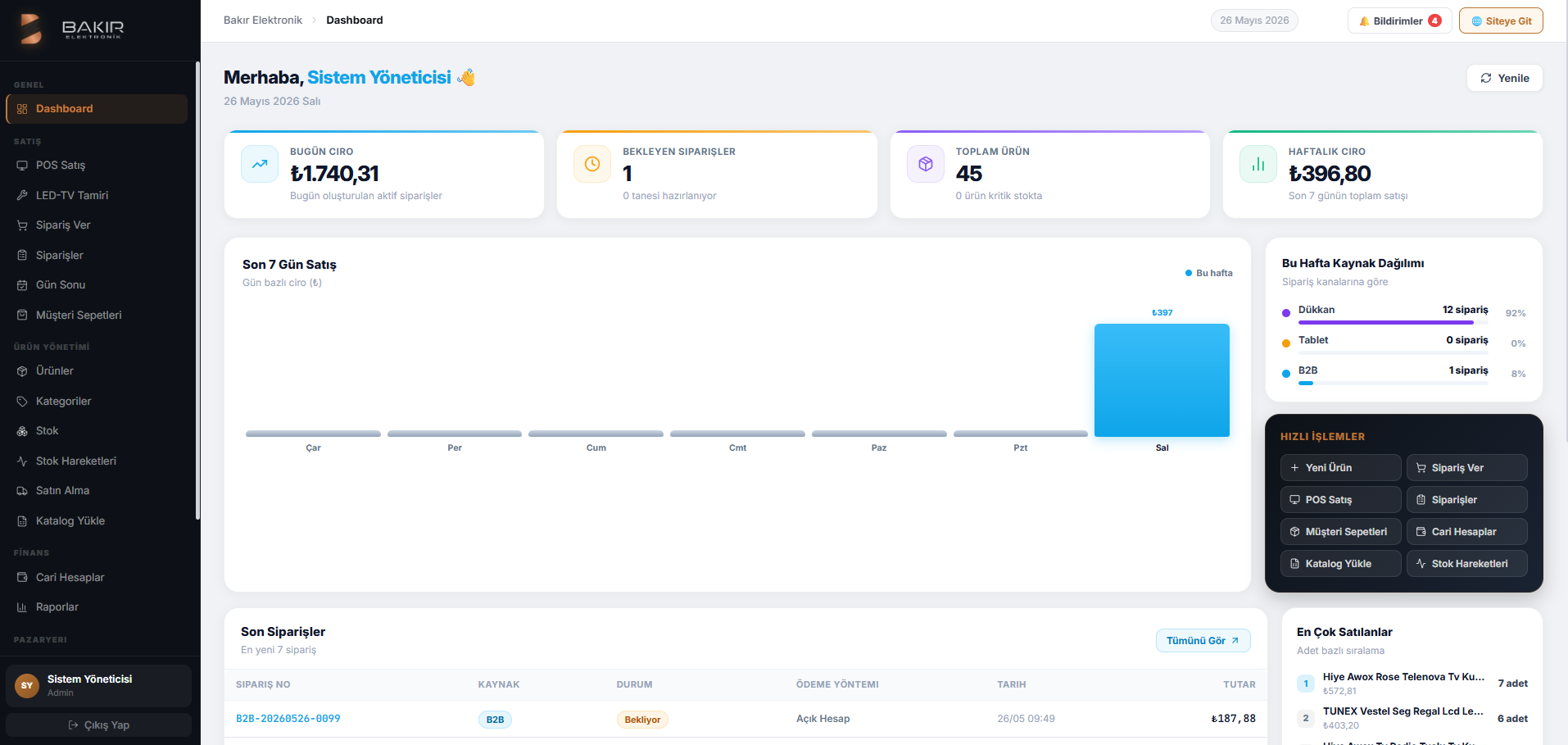Viewport: 1568px width, 745px height.
Task: Click Bakır Elektronik breadcrumb link
Action: click(263, 20)
